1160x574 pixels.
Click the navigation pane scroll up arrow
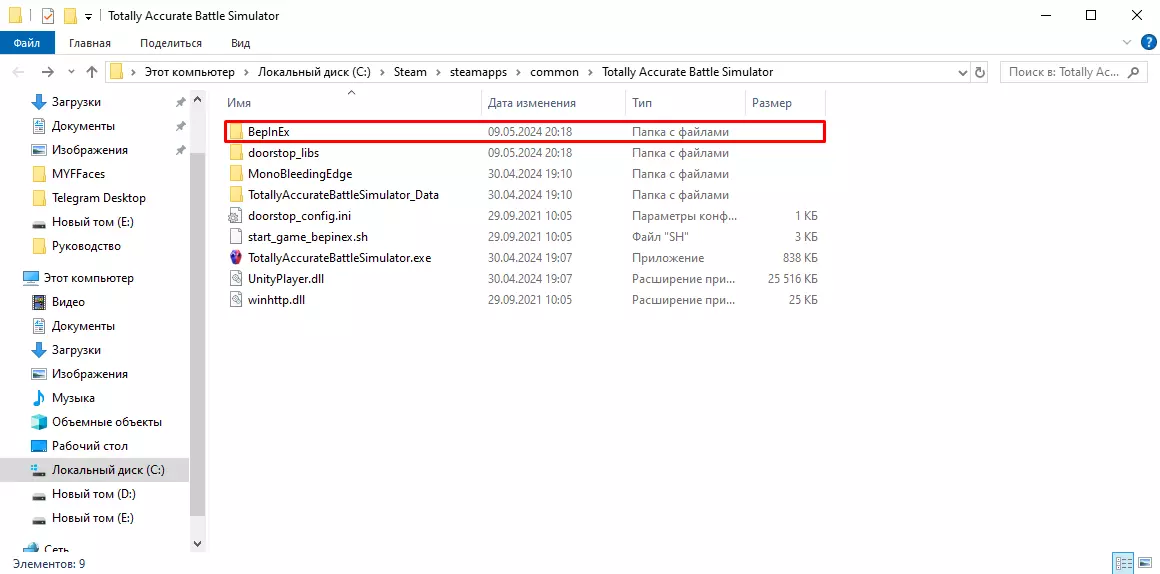tap(197, 98)
